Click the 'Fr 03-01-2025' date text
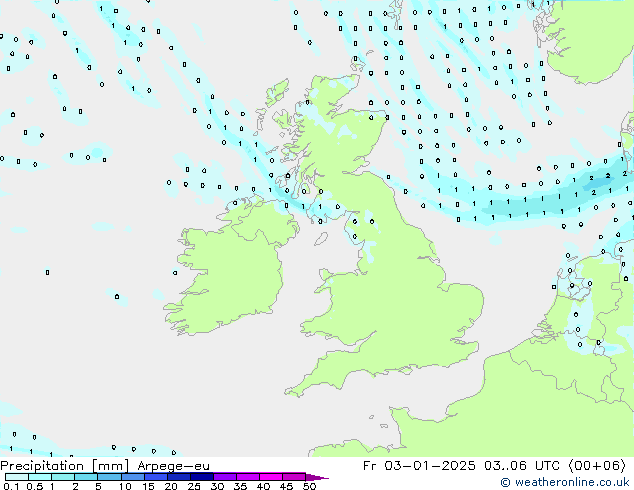 click(x=419, y=466)
